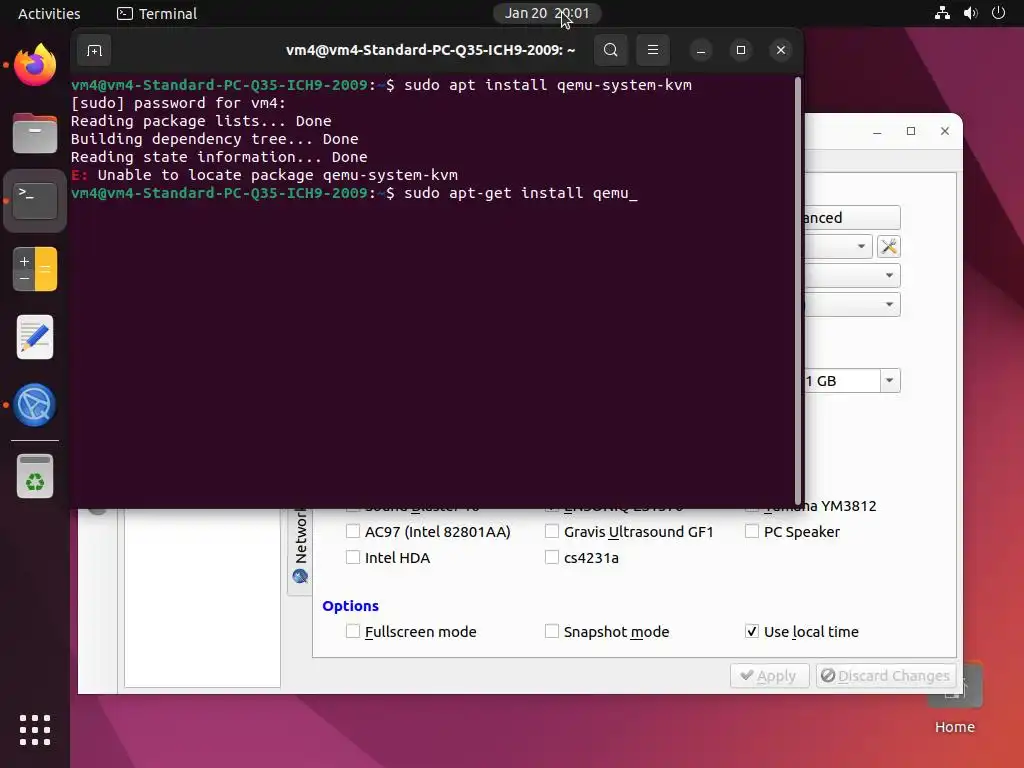
Task: Click the terminal scrollbar
Action: [x=797, y=291]
